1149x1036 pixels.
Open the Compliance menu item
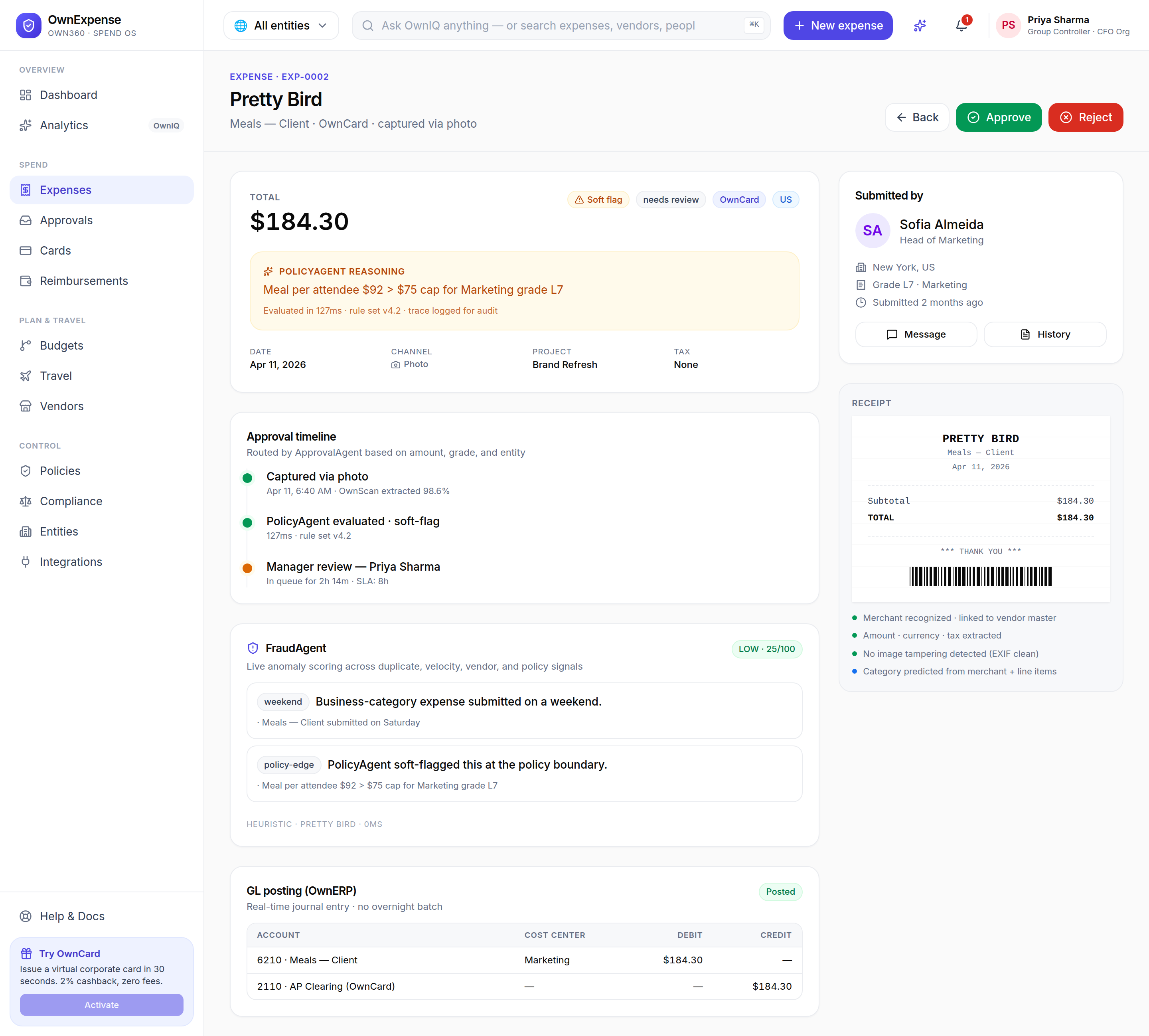[x=102, y=501]
